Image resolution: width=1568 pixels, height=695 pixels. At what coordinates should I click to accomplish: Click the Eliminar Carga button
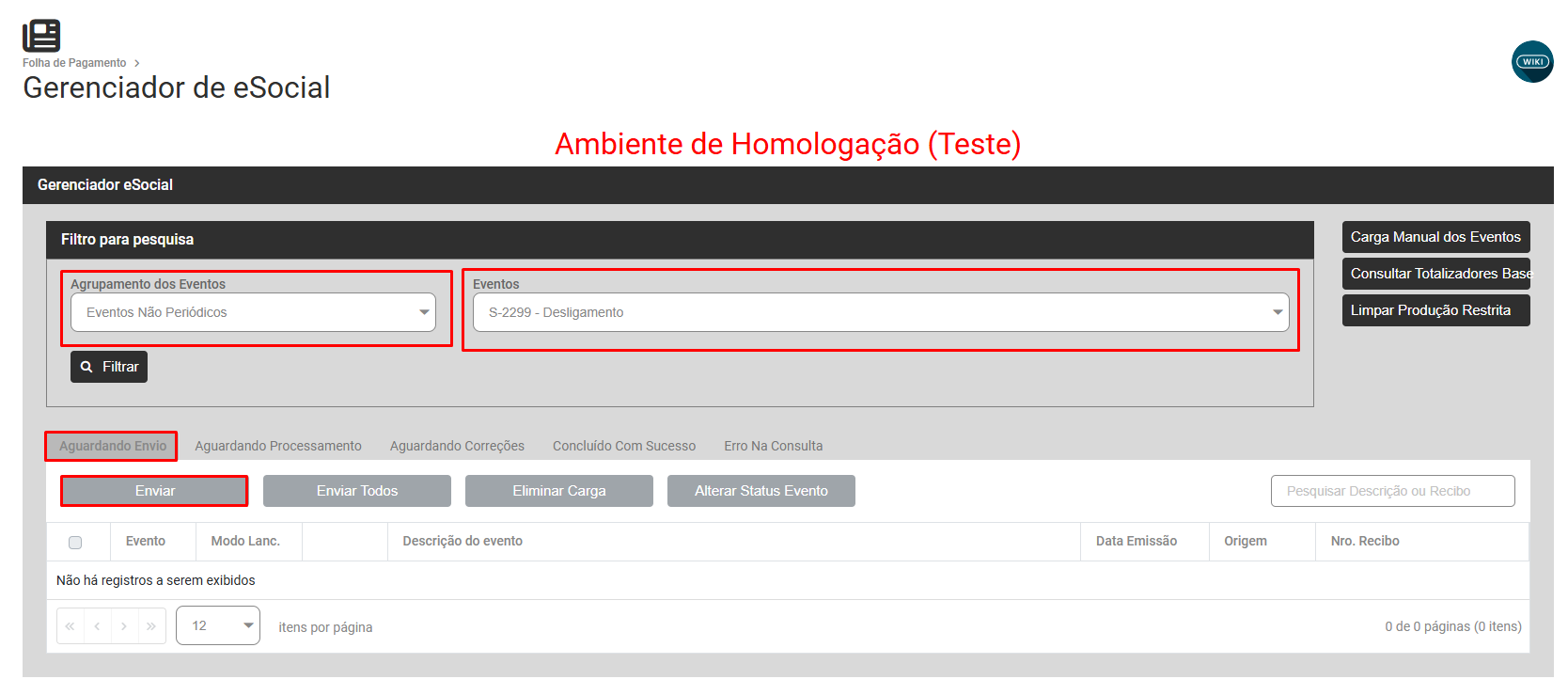click(x=559, y=491)
